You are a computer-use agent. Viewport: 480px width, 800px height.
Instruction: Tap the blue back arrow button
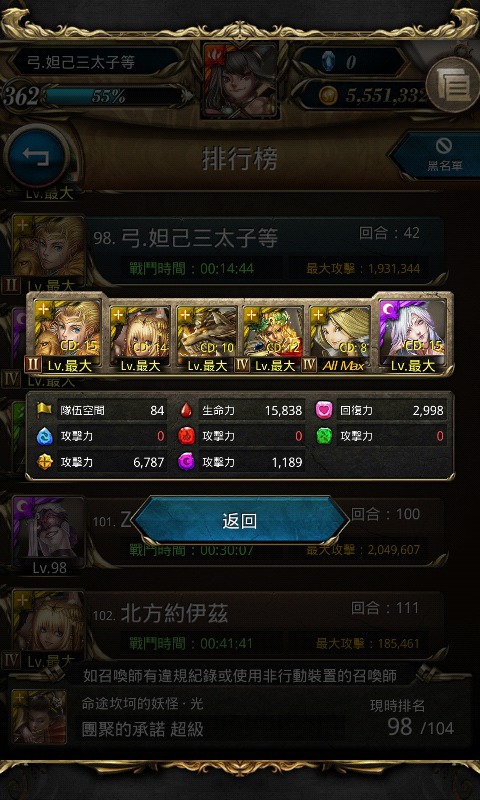tap(36, 156)
